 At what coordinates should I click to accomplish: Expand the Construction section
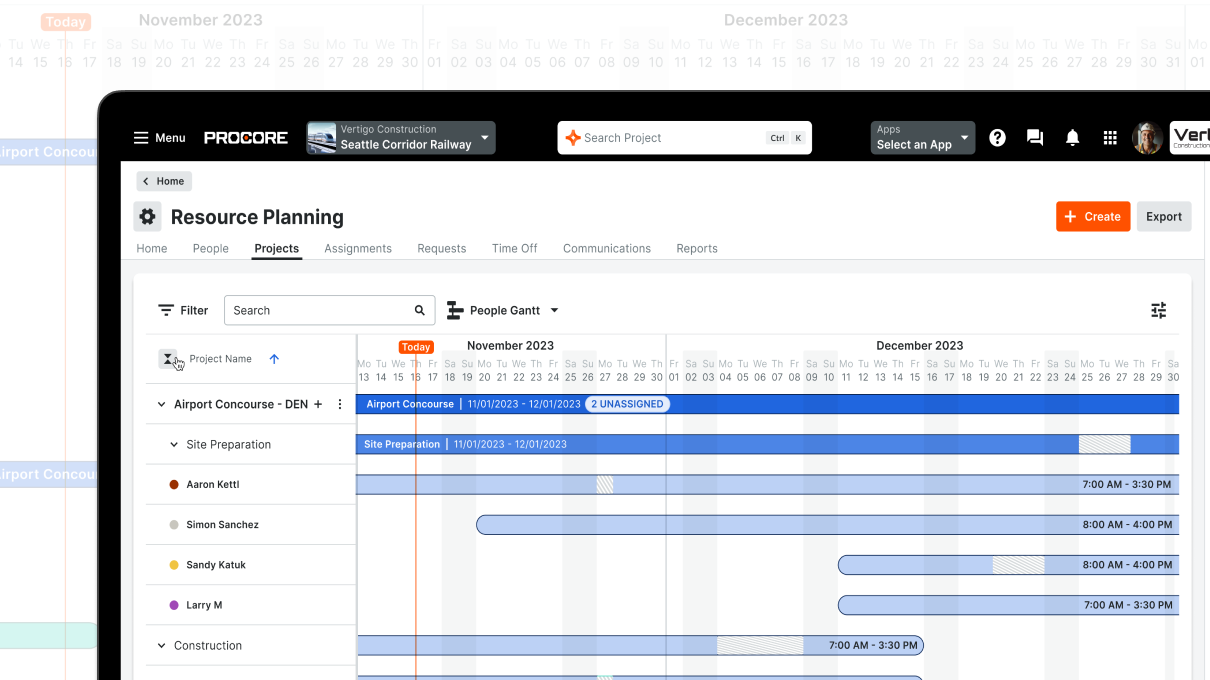pos(161,645)
